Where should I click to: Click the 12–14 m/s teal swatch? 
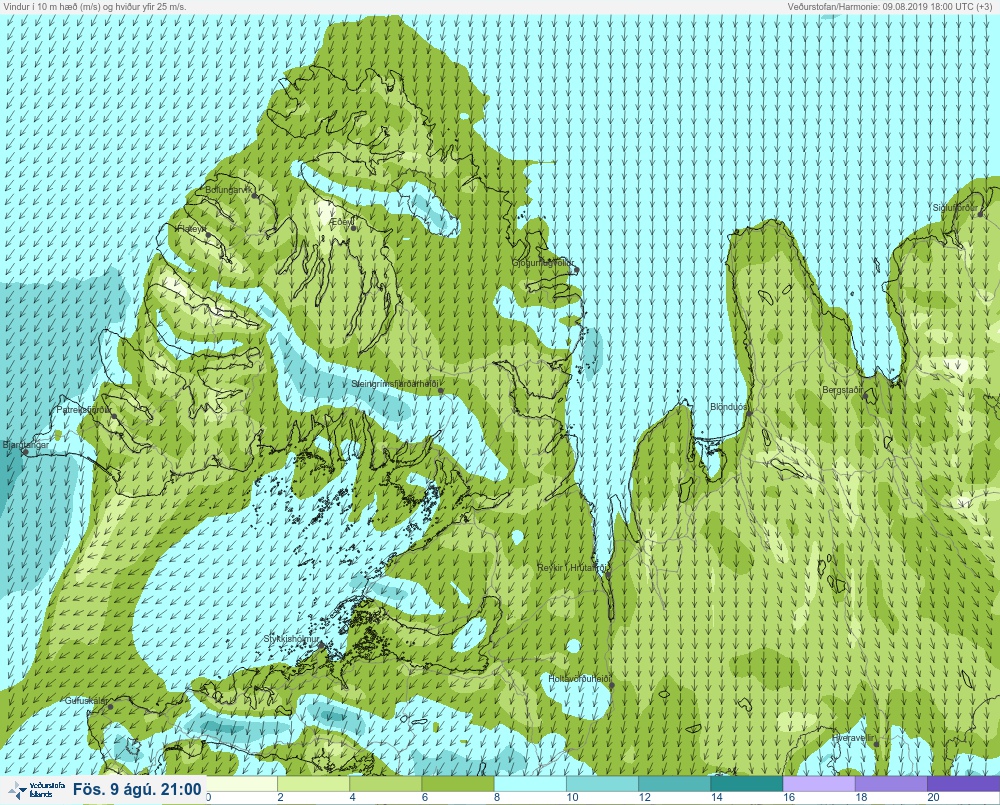click(674, 784)
